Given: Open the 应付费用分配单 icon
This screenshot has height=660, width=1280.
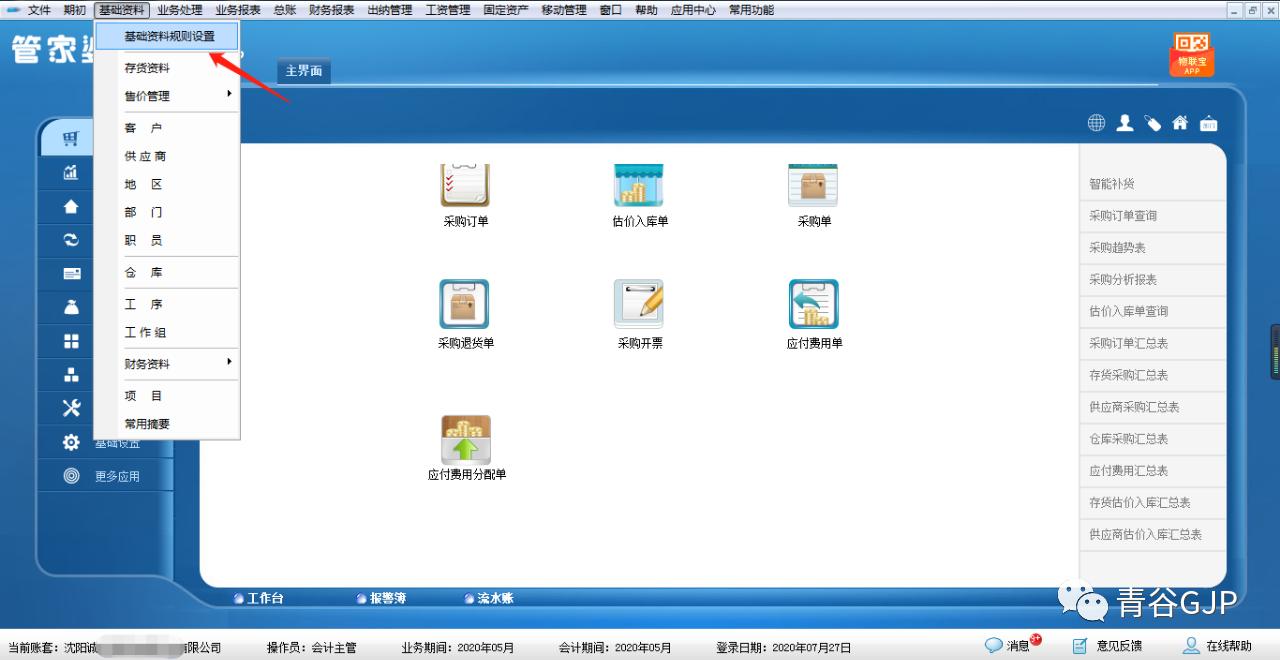Looking at the screenshot, I should click(466, 440).
